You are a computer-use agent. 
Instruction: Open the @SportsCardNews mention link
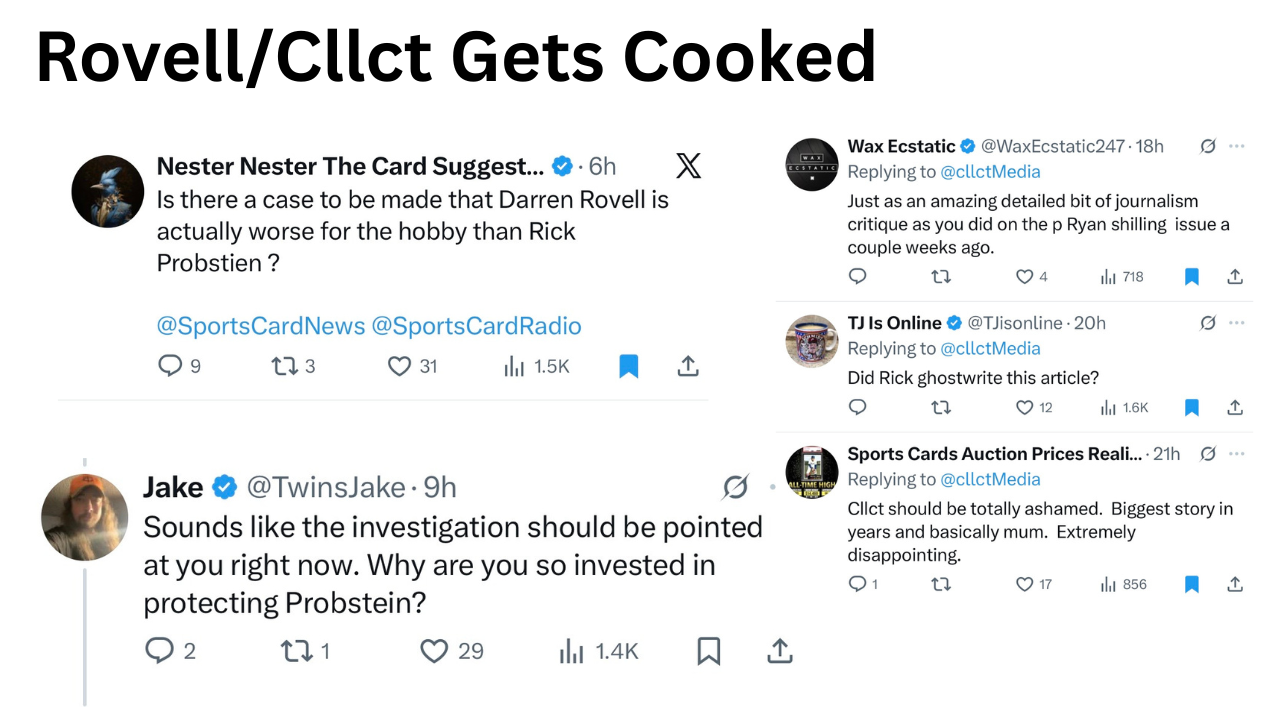pyautogui.click(x=260, y=326)
